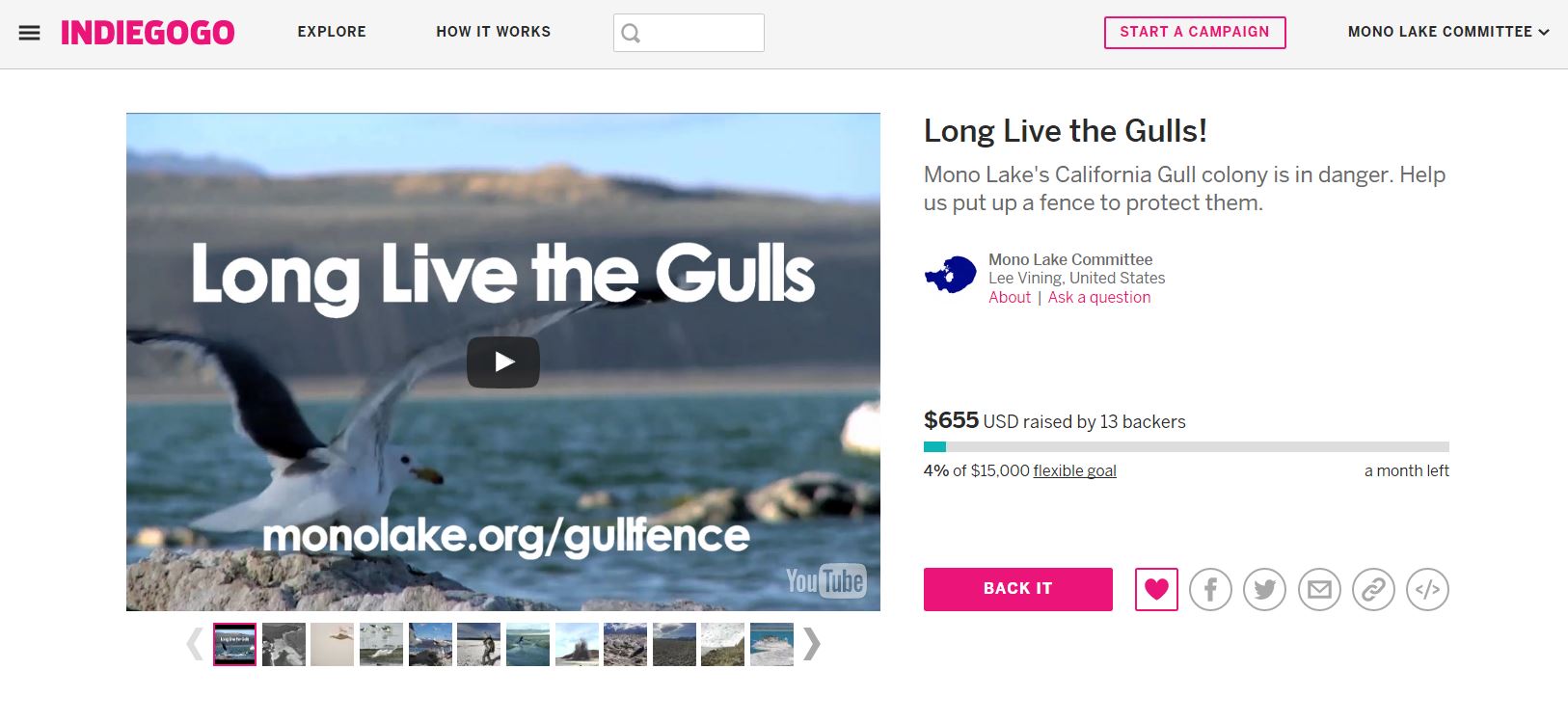1568x723 pixels.
Task: Open the Ask a question link
Action: 1099,297
